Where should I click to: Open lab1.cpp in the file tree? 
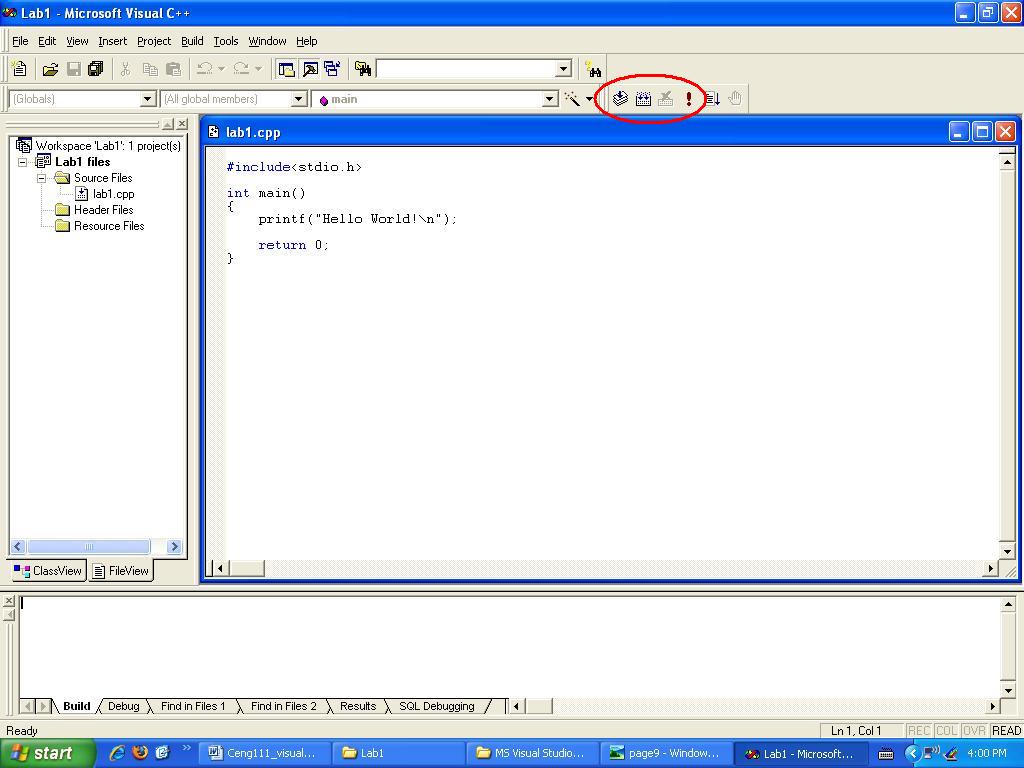coord(113,194)
